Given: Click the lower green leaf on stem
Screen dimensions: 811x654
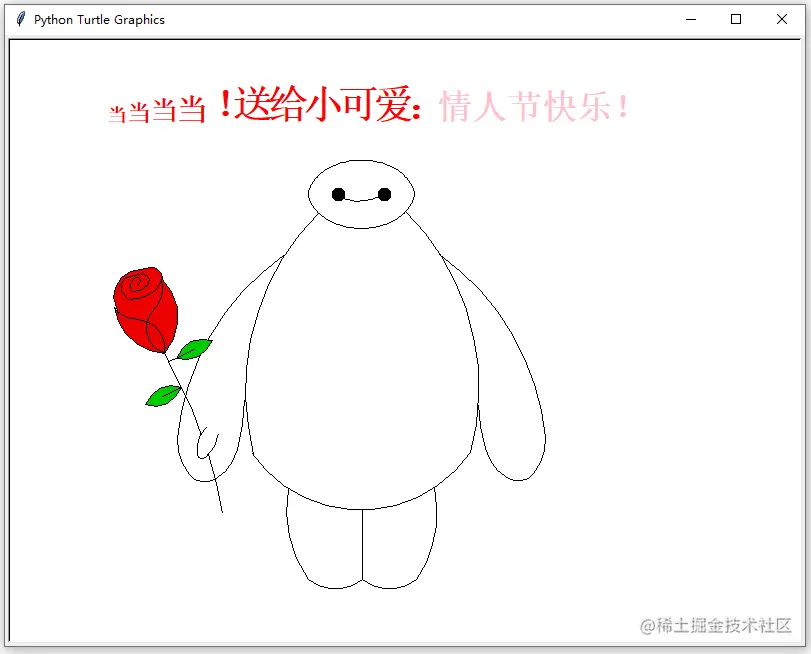Looking at the screenshot, I should click(163, 396).
